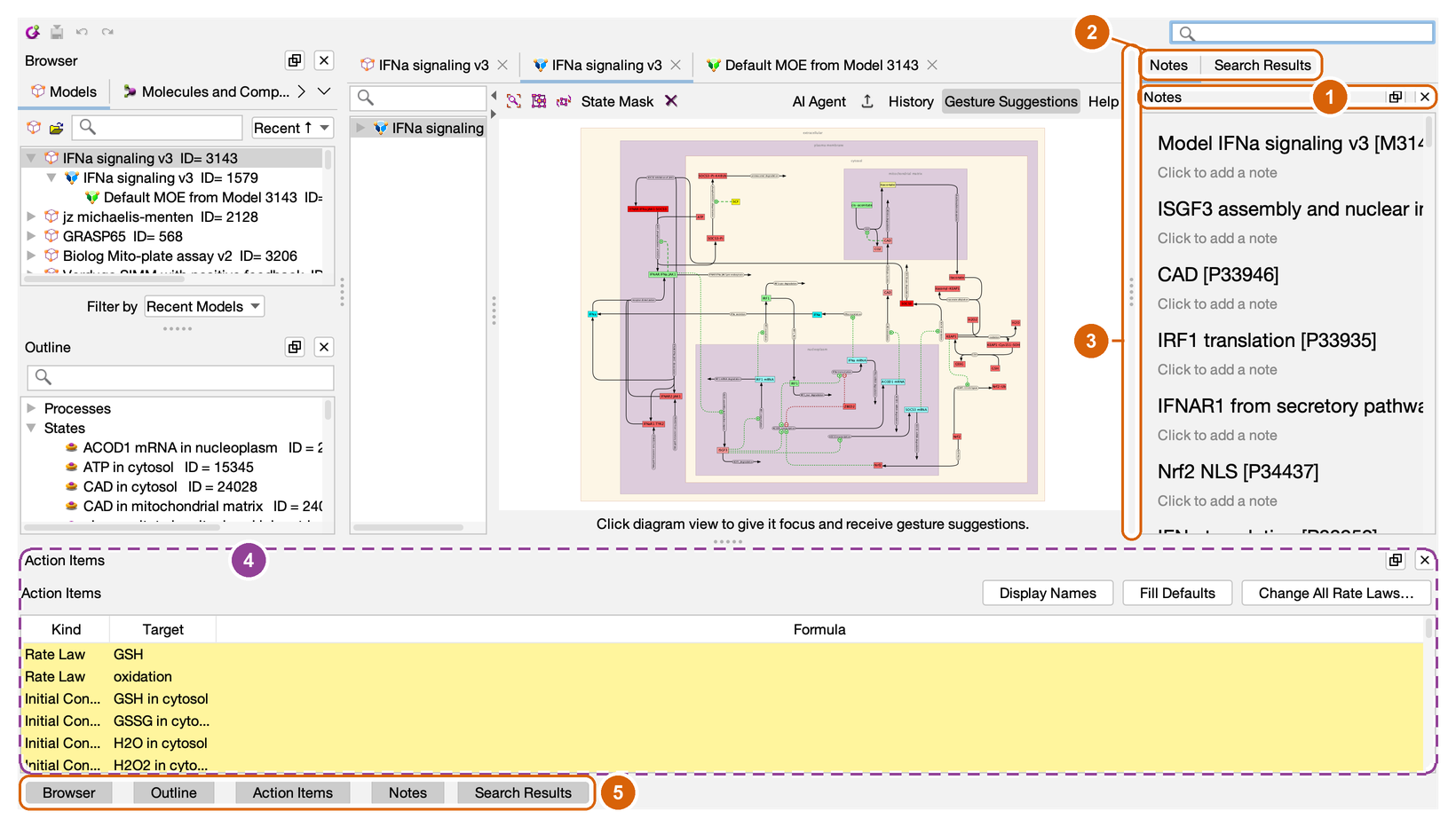This screenshot has height=827, width=1456.
Task: Detach the Browser panel with float icon
Action: (x=295, y=60)
